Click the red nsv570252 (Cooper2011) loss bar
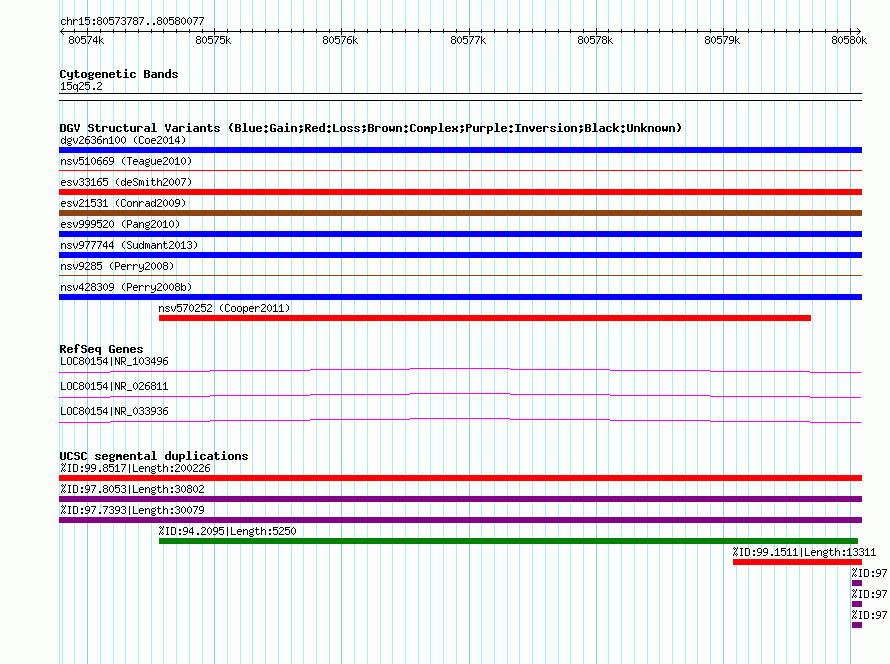 pyautogui.click(x=485, y=318)
